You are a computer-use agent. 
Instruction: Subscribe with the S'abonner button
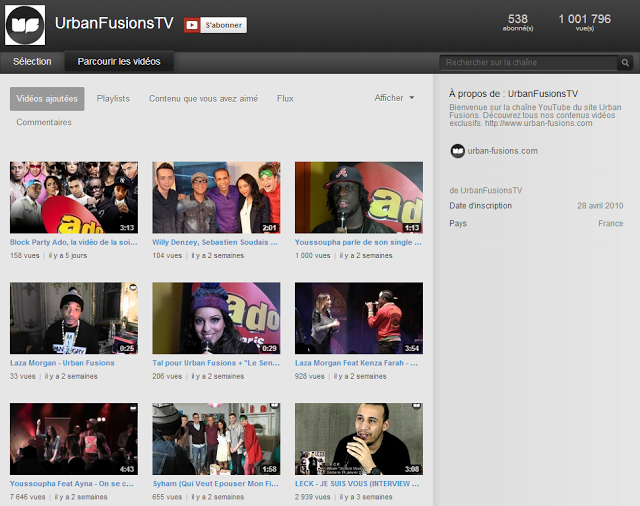tap(224, 25)
